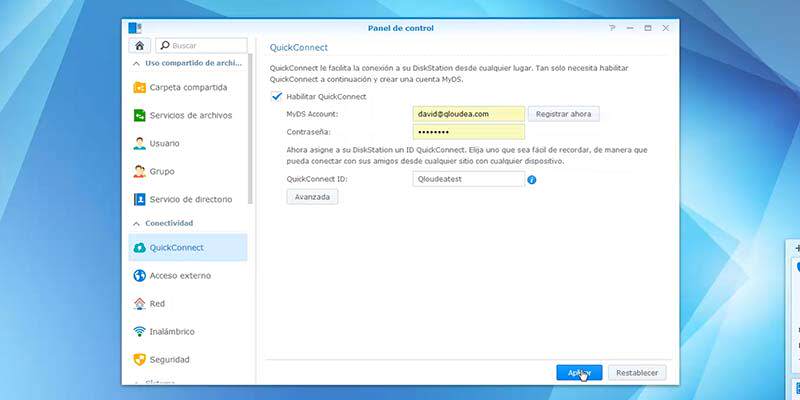Click the MyDS Account email field

click(x=468, y=114)
